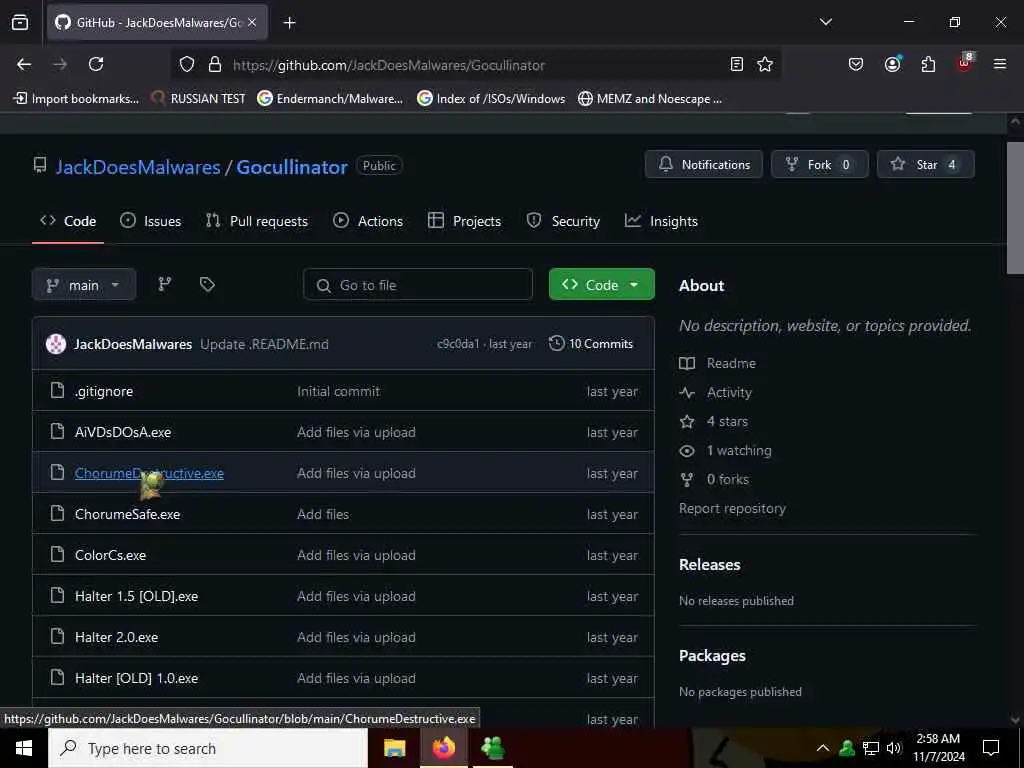Screen dimensions: 1024x768
Task: Open the Readme link in About
Action: [x=718, y=363]
